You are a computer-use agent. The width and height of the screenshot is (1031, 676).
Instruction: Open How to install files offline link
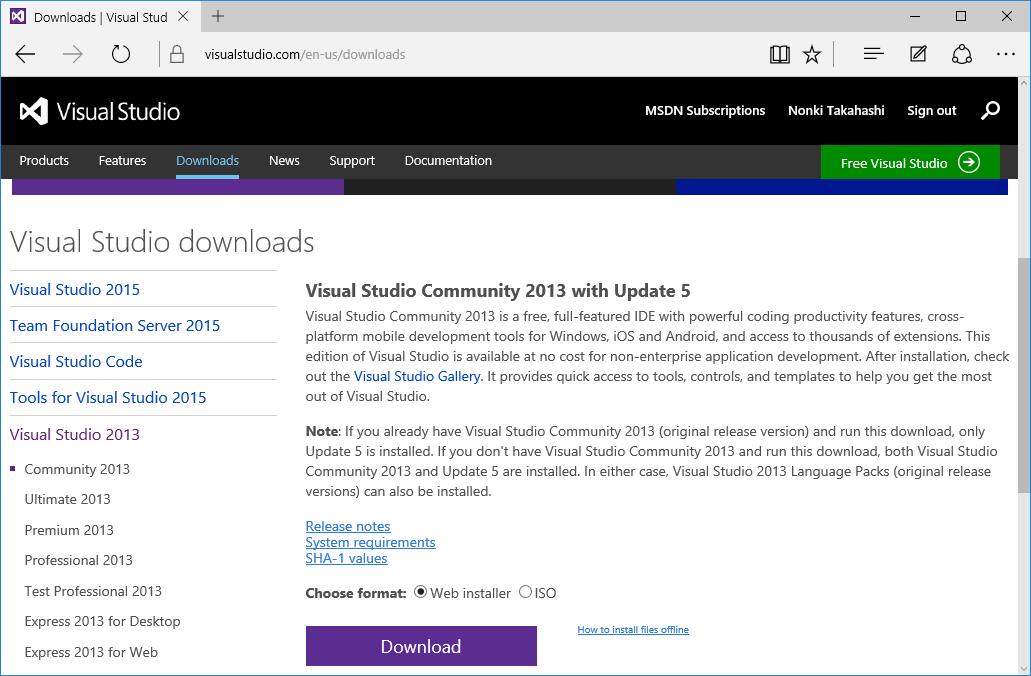pyautogui.click(x=633, y=629)
